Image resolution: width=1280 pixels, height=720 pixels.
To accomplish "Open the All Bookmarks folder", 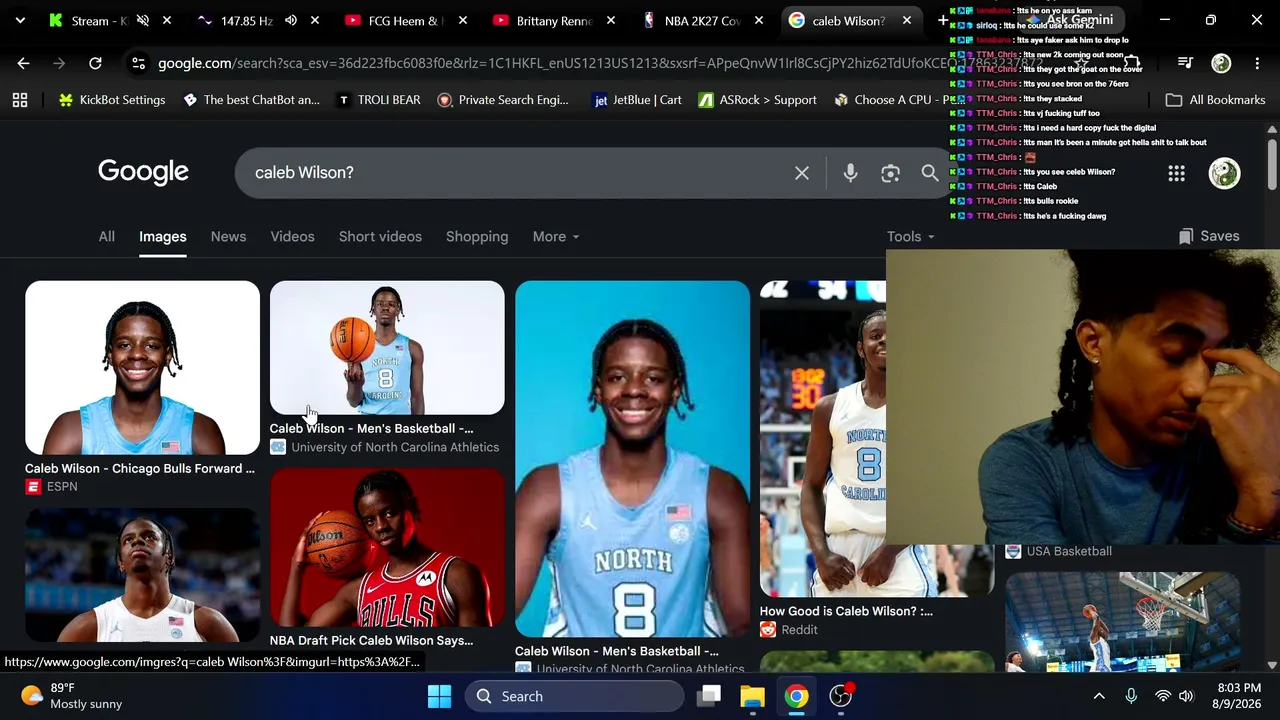I will point(1216,100).
